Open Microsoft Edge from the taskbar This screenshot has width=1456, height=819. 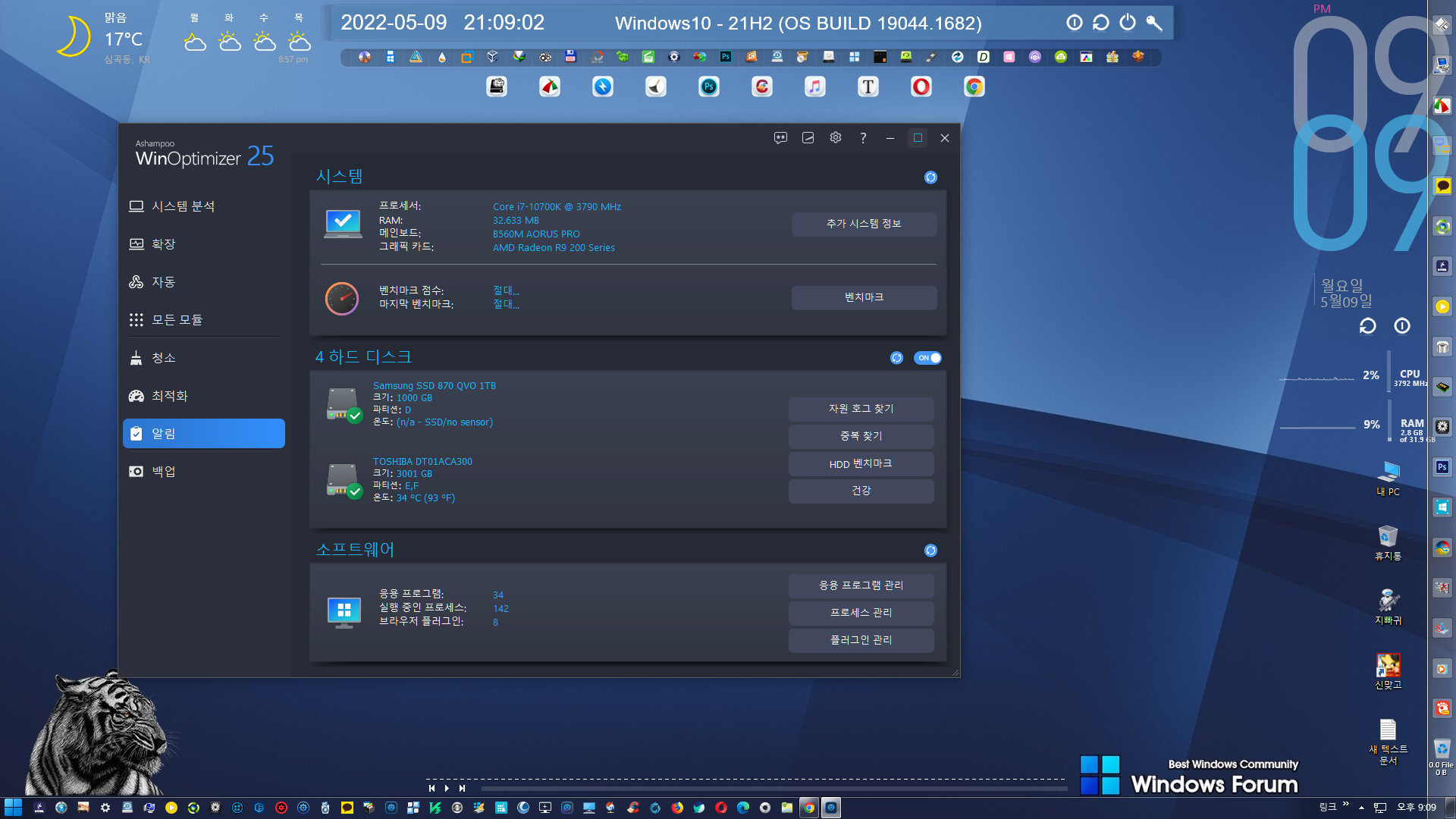tap(742, 808)
